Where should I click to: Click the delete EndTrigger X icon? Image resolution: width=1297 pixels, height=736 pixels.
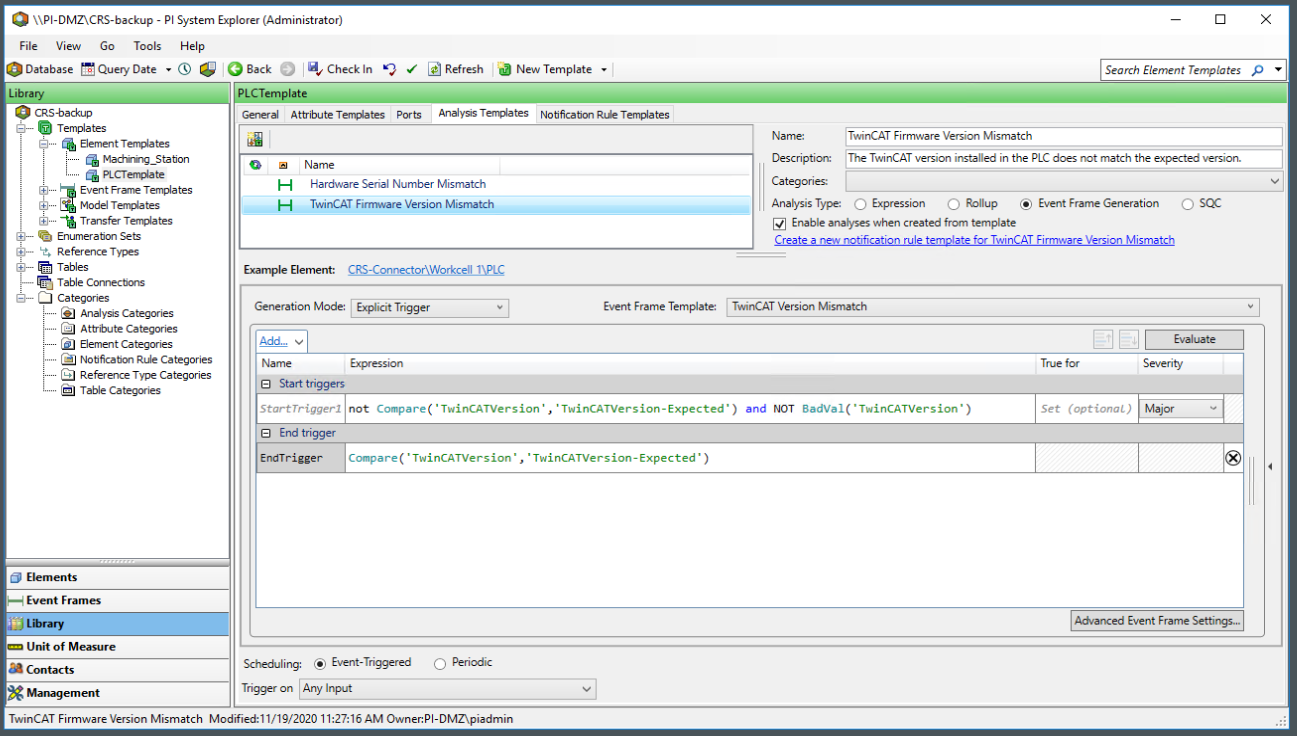pos(1233,458)
